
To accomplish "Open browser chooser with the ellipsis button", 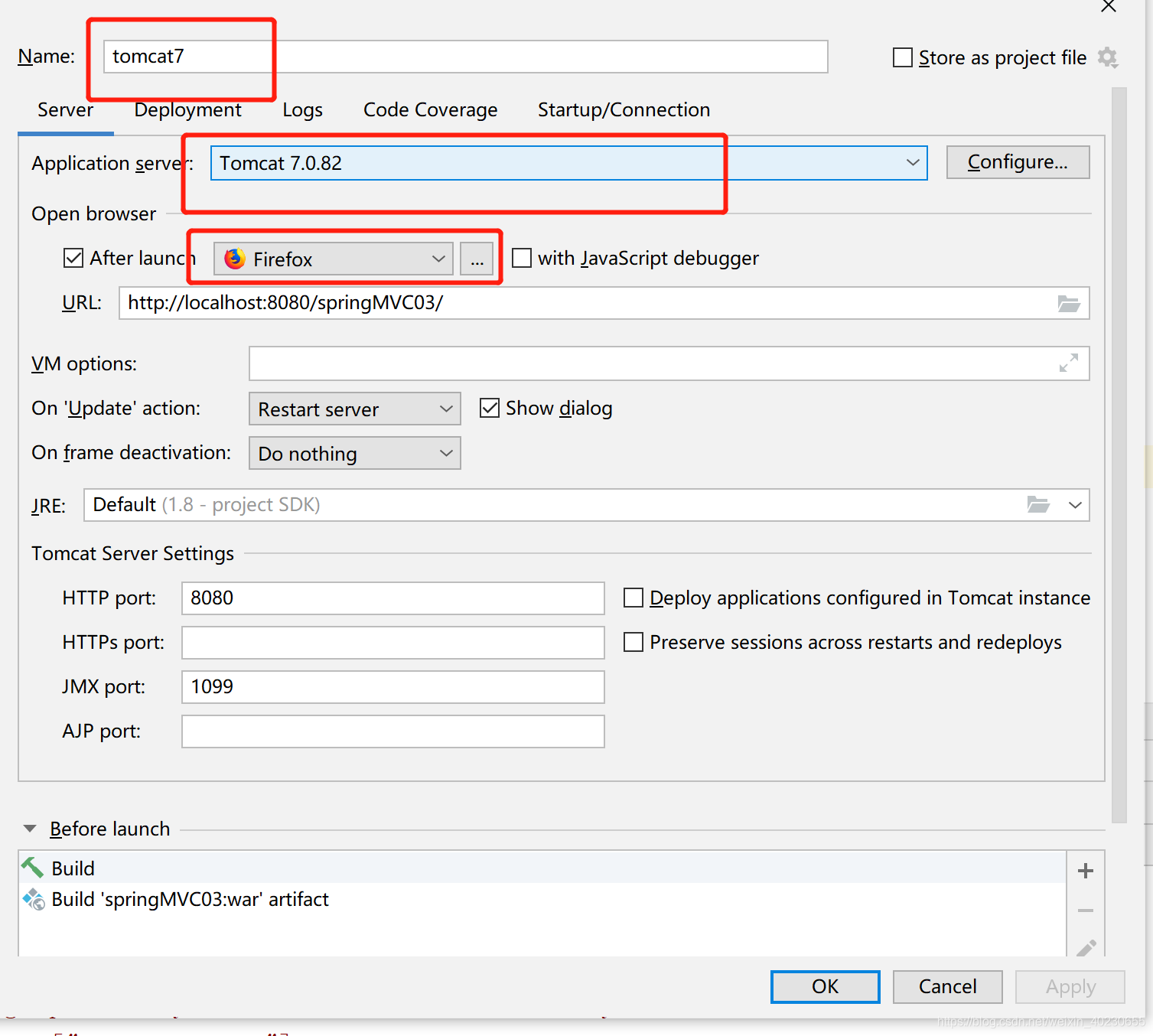I will [477, 259].
